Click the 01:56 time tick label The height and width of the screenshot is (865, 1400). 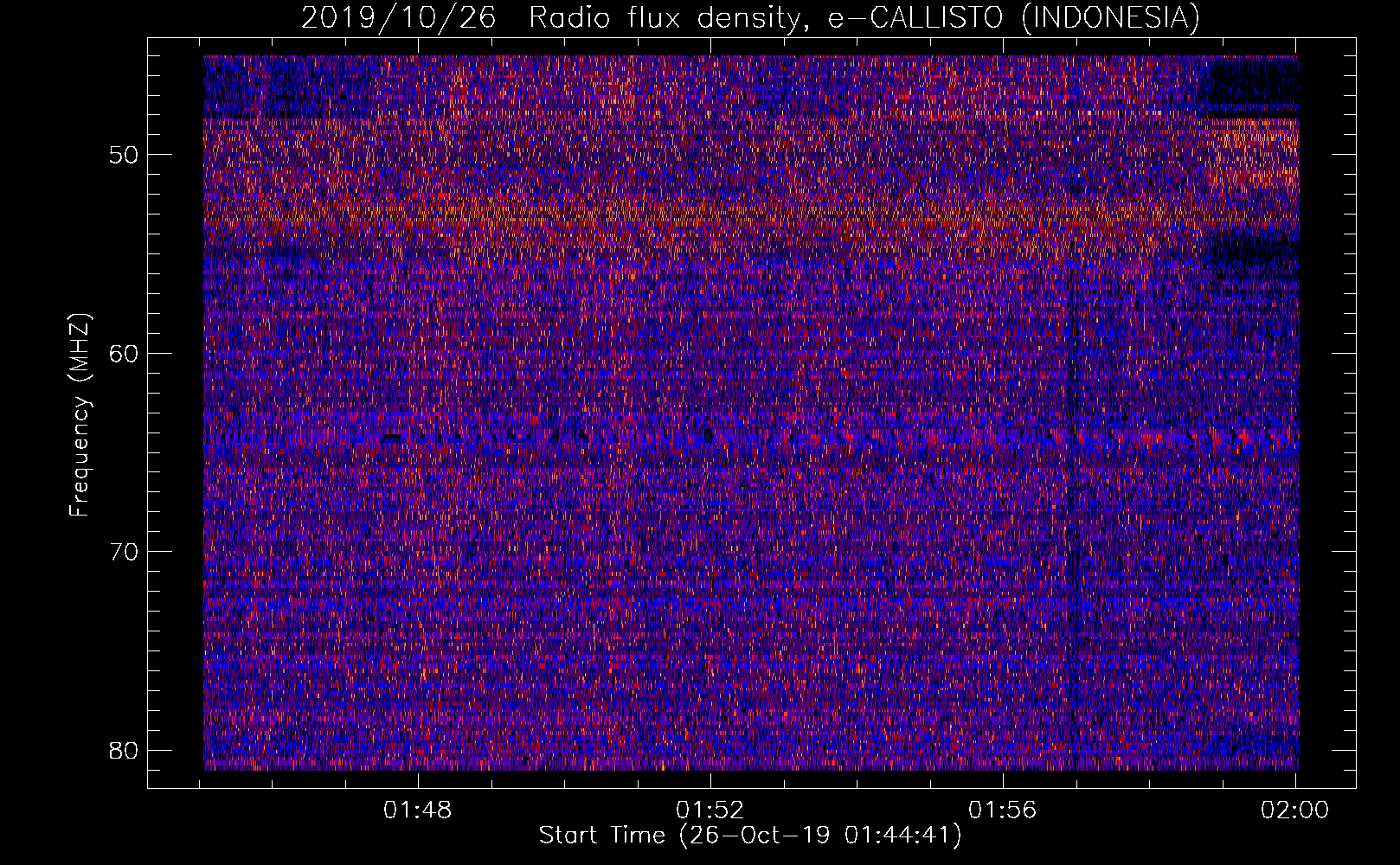(1002, 811)
